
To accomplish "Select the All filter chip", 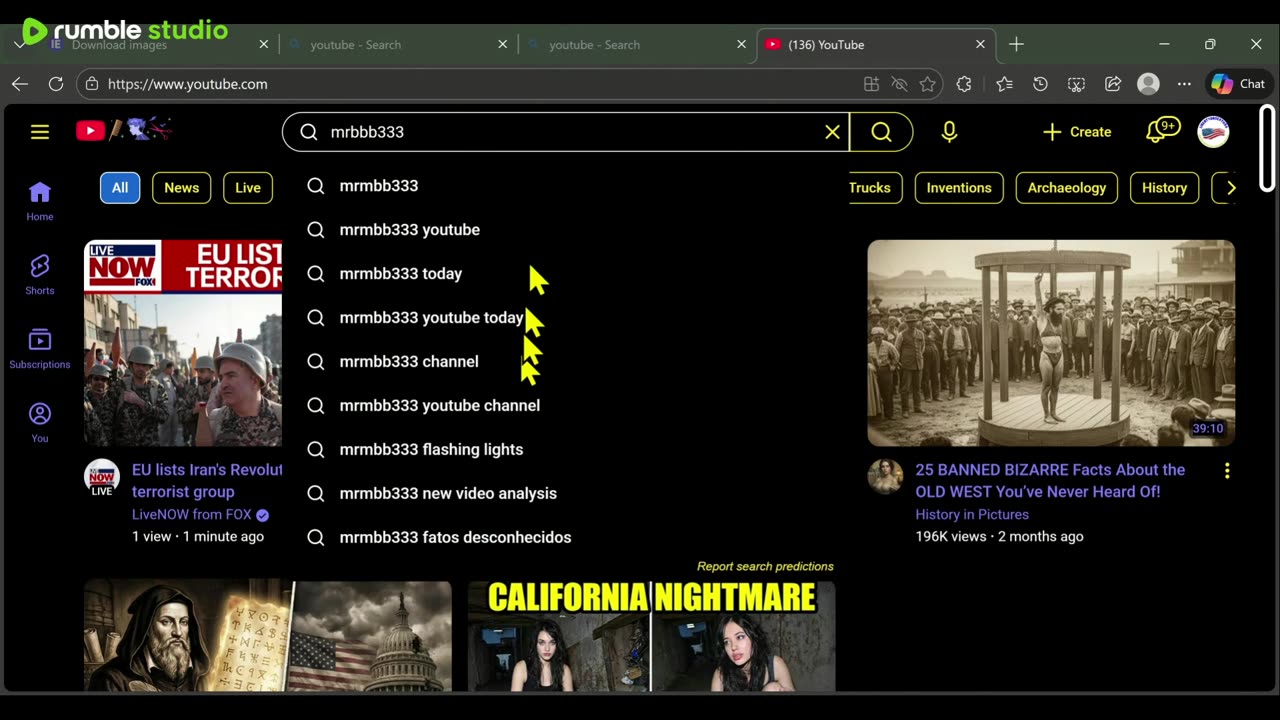I will click(120, 188).
